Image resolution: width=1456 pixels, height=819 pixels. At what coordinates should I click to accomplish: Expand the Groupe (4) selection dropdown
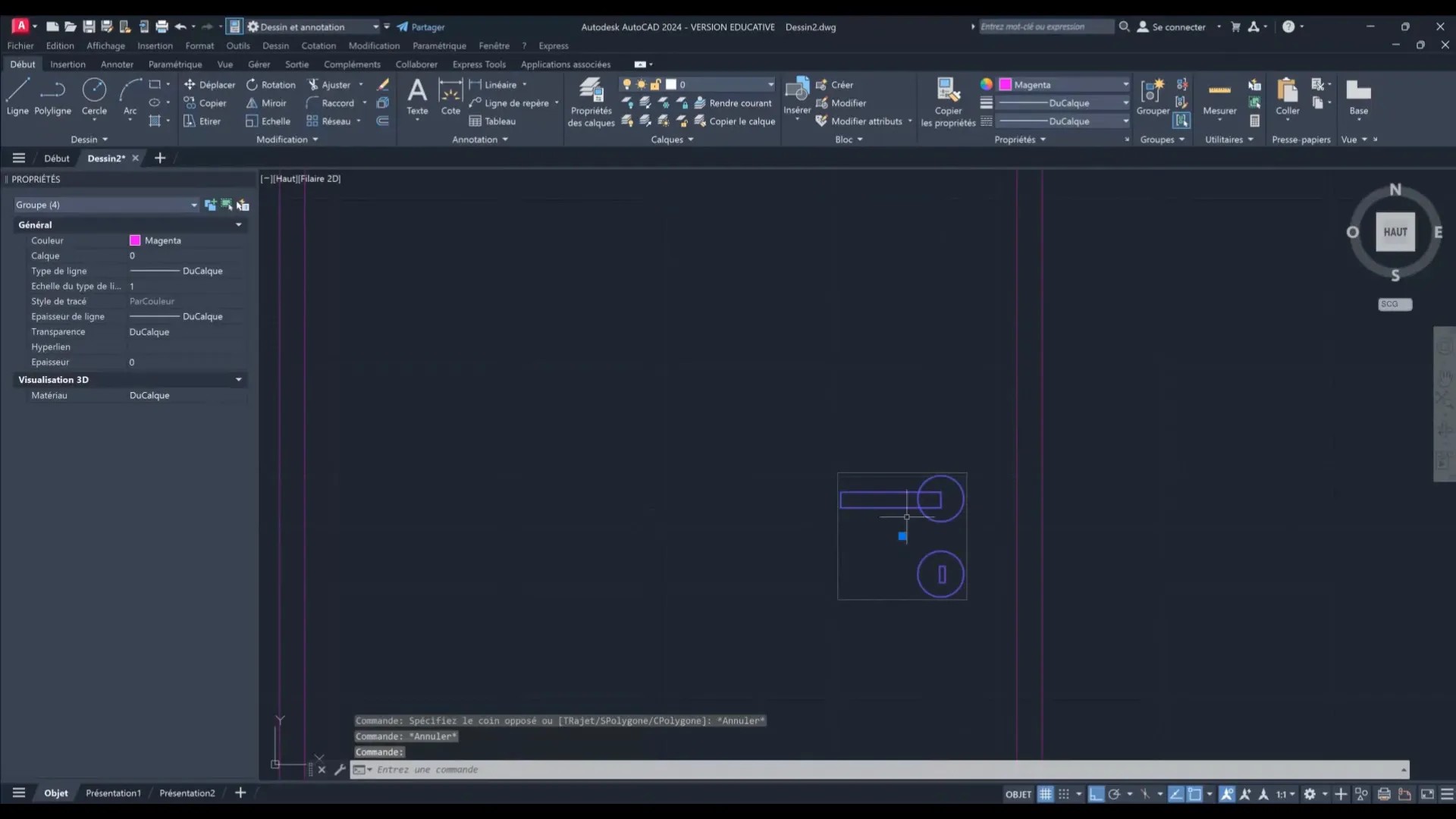(x=193, y=204)
